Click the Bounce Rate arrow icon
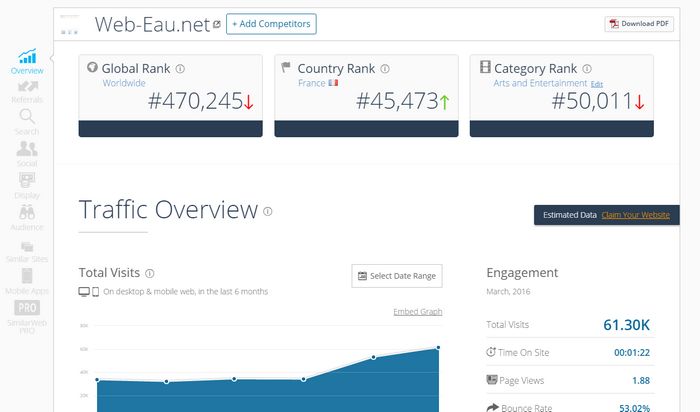 [492, 407]
